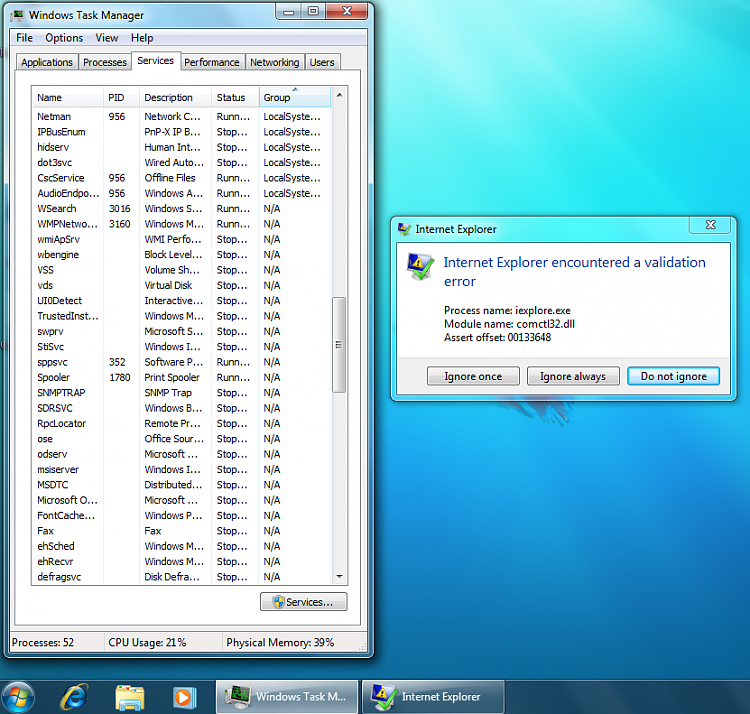Select the MSDTC service
750x714 pixels.
(x=182, y=485)
